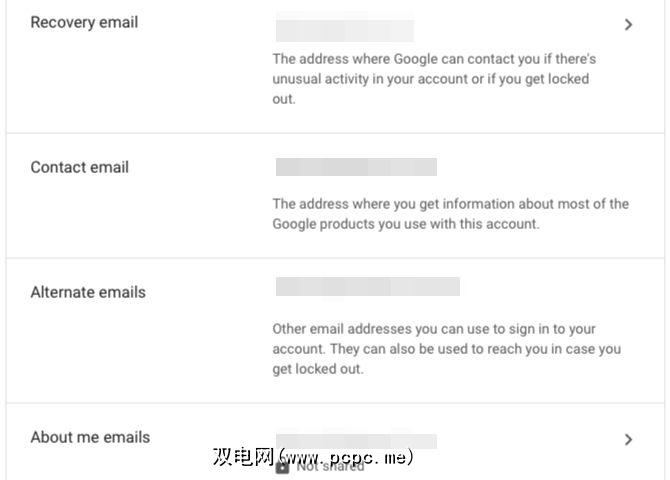The width and height of the screenshot is (670, 480).
Task: Click 'Google products you use' line
Action: click(405, 224)
